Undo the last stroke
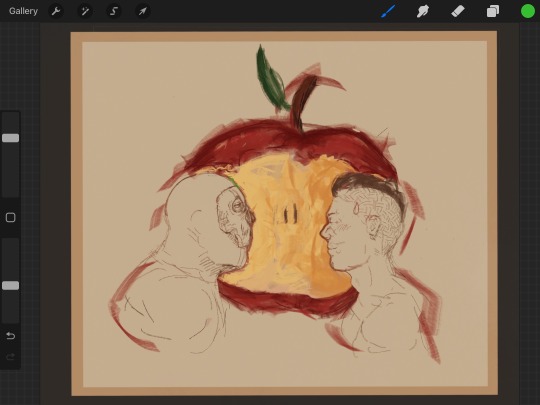540x405 pixels. coord(11,335)
